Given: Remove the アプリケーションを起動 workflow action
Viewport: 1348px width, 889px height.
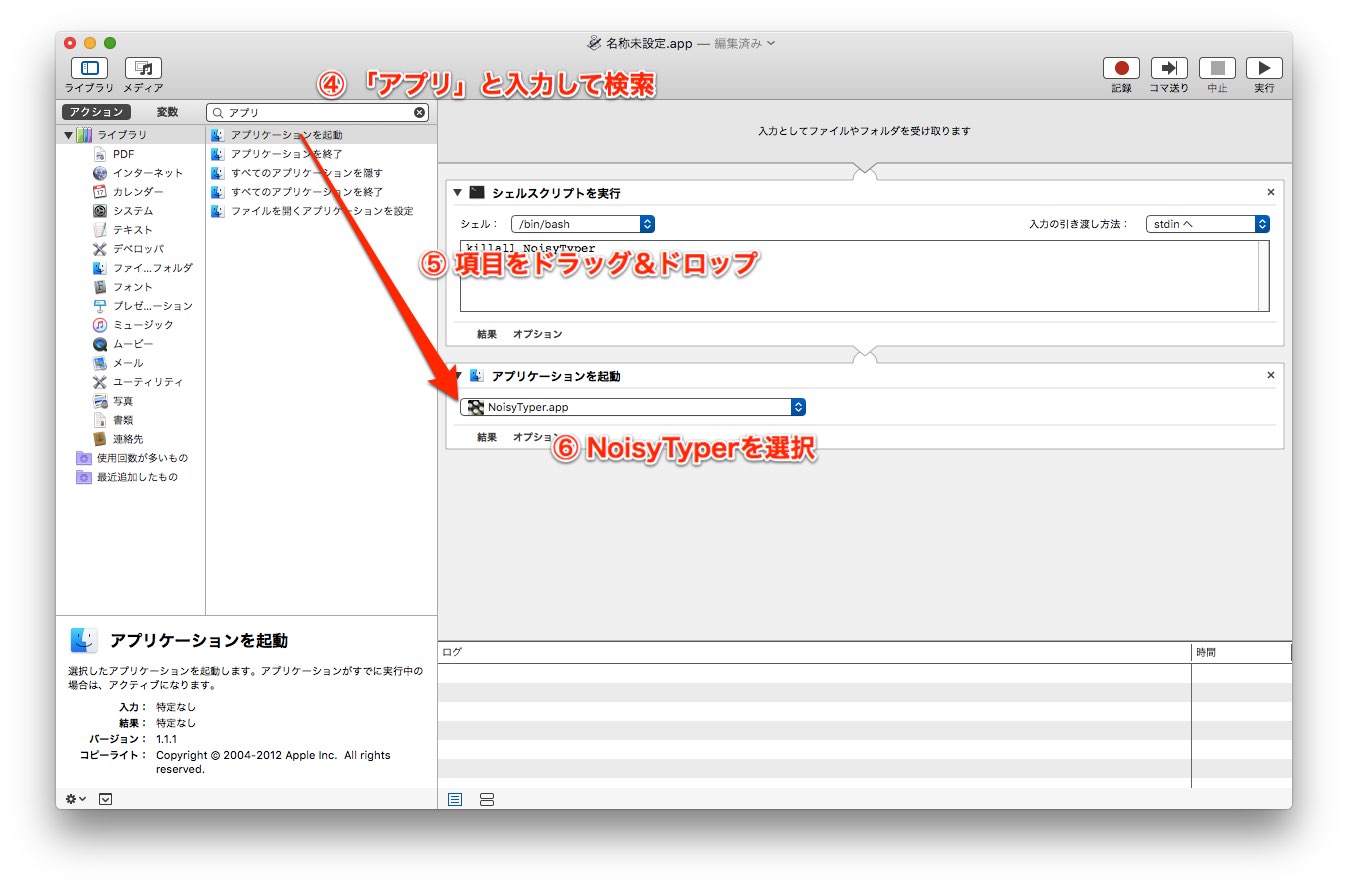Looking at the screenshot, I should pyautogui.click(x=1271, y=376).
